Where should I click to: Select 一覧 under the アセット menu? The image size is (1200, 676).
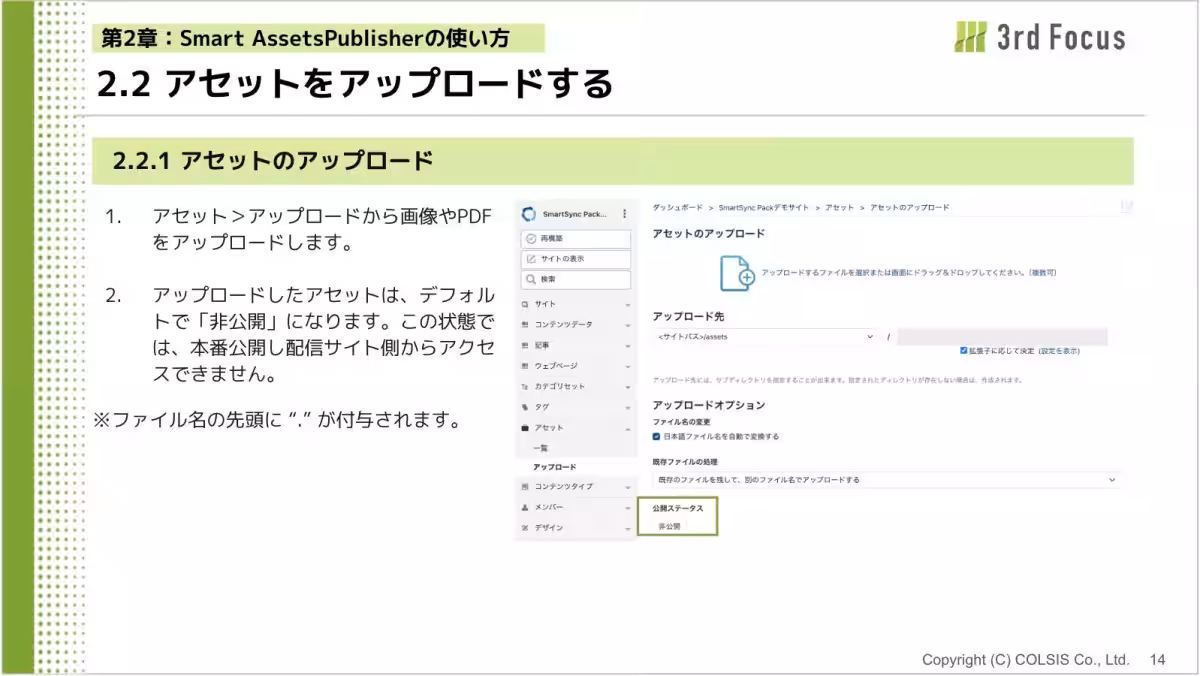(541, 448)
